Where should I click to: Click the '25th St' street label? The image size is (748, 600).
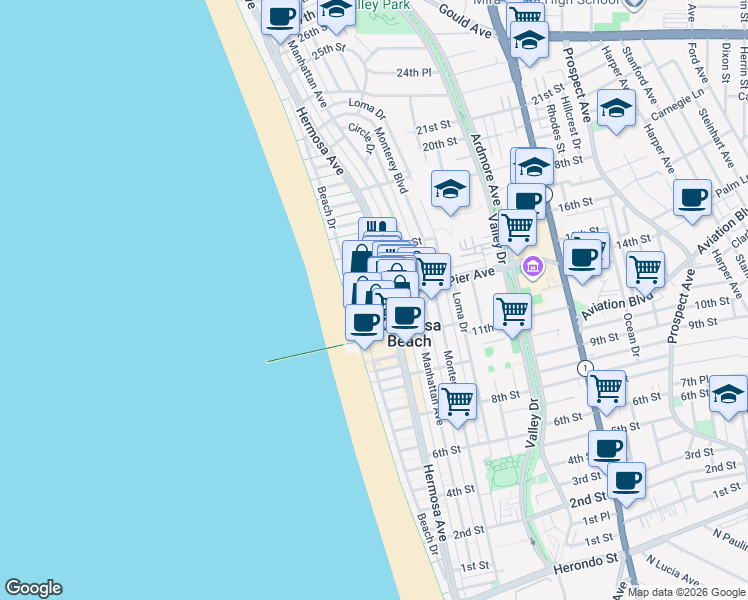329,52
